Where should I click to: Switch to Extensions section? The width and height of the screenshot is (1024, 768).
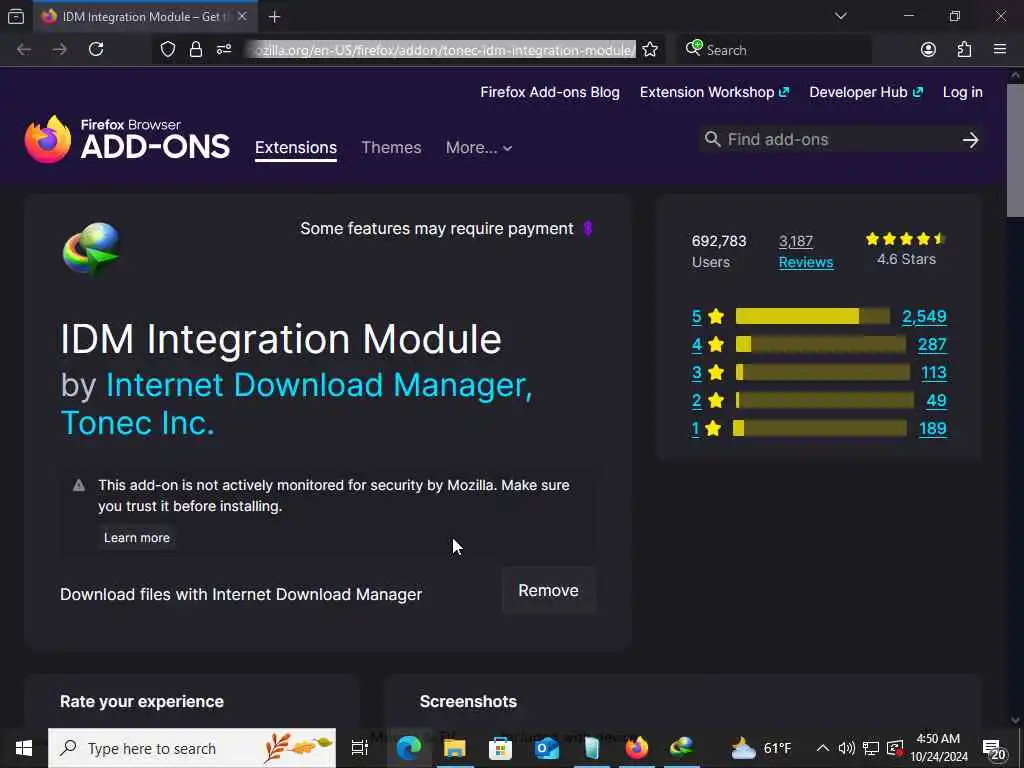(296, 148)
